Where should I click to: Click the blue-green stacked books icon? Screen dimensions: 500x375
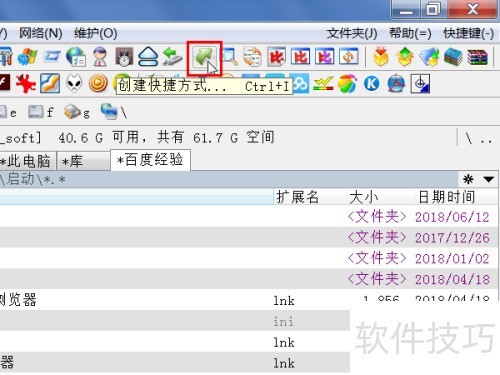[453, 57]
